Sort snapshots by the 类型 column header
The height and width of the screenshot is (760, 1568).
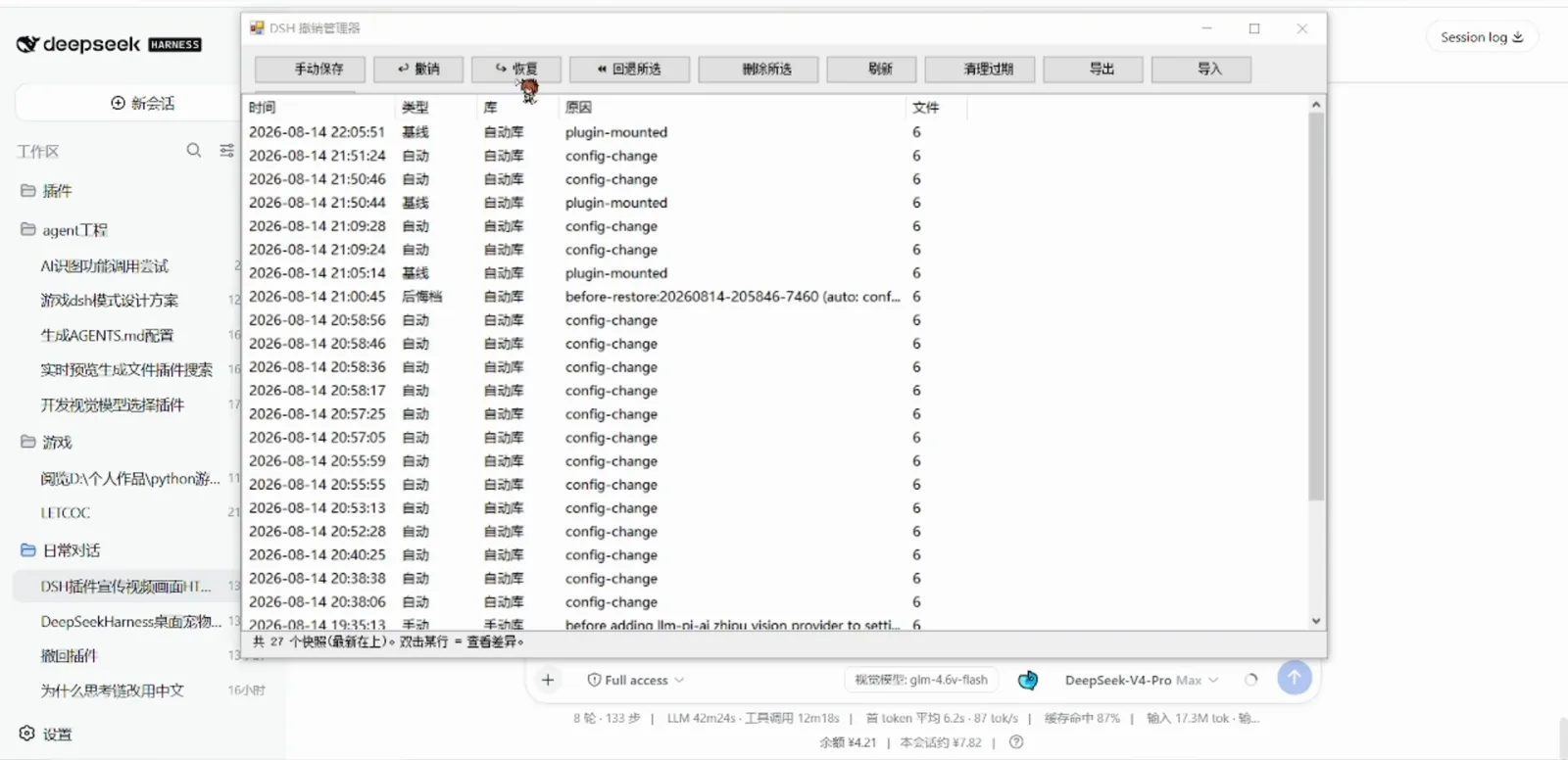click(436, 108)
